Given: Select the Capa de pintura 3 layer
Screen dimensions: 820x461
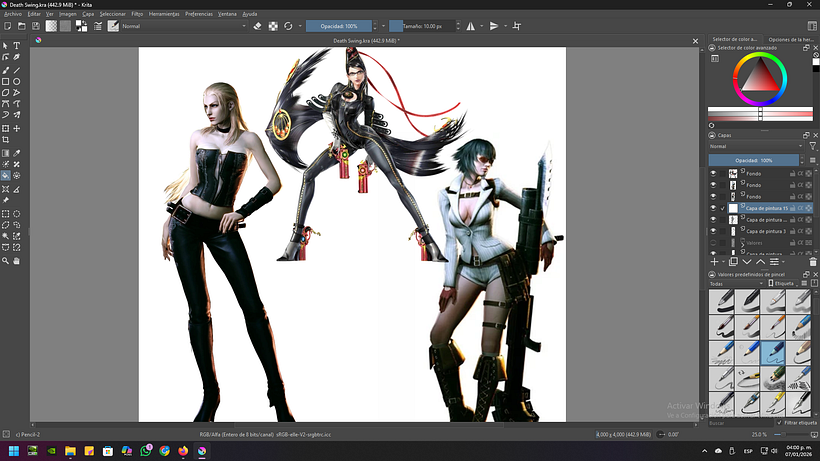Looking at the screenshot, I should tap(766, 231).
